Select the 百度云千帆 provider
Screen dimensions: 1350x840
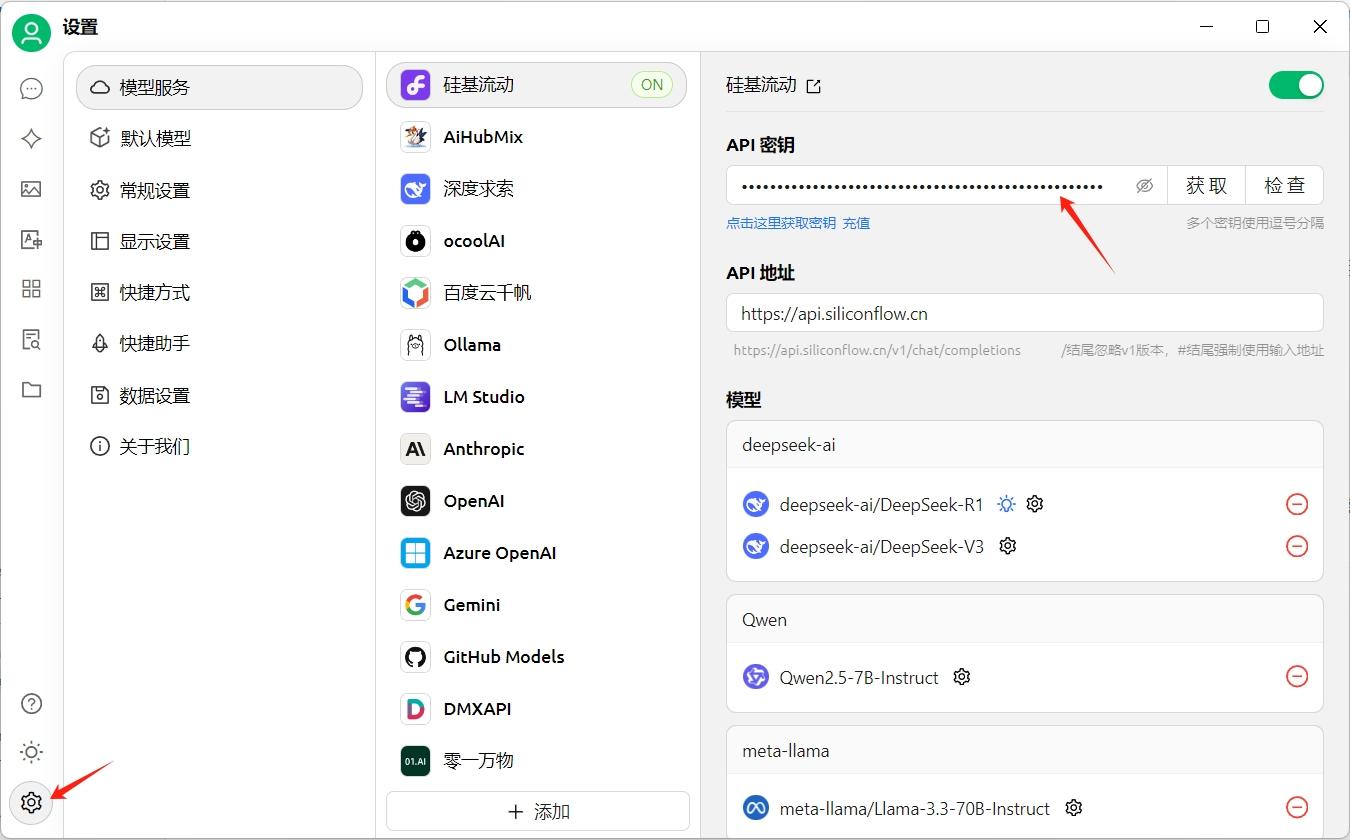pos(537,293)
